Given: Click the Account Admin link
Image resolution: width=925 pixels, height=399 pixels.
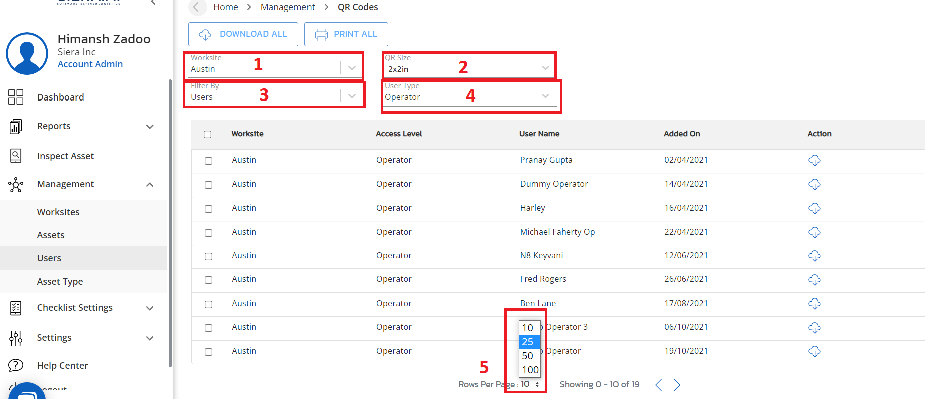Looking at the screenshot, I should point(90,64).
